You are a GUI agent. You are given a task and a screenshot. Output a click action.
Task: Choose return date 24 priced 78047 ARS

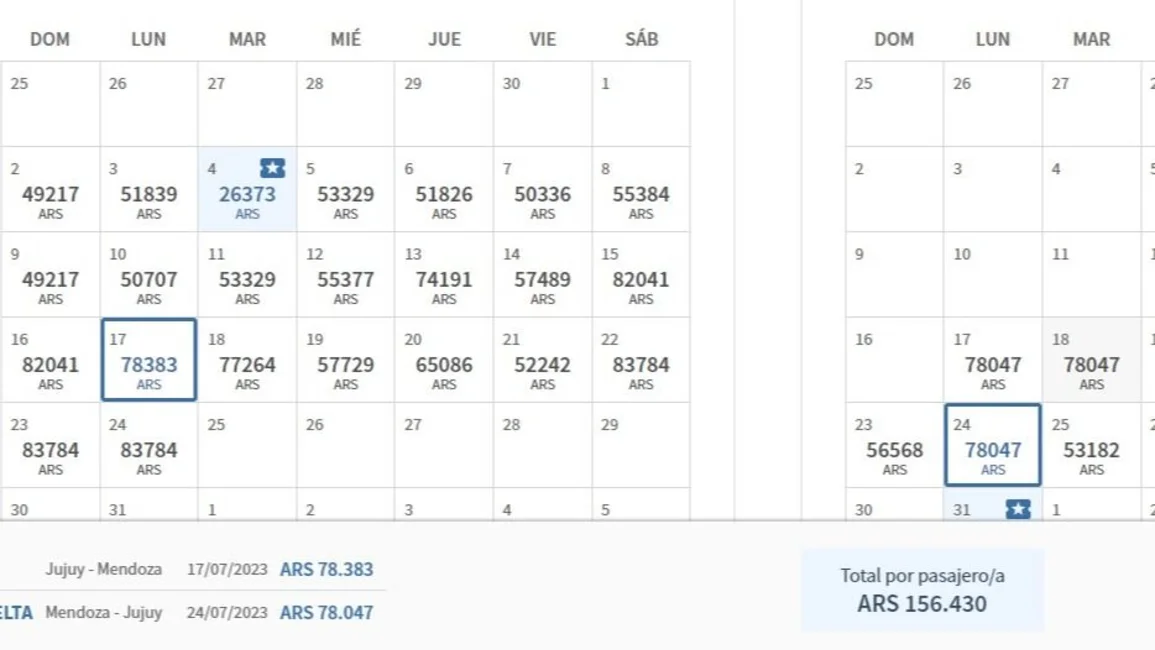coord(993,445)
